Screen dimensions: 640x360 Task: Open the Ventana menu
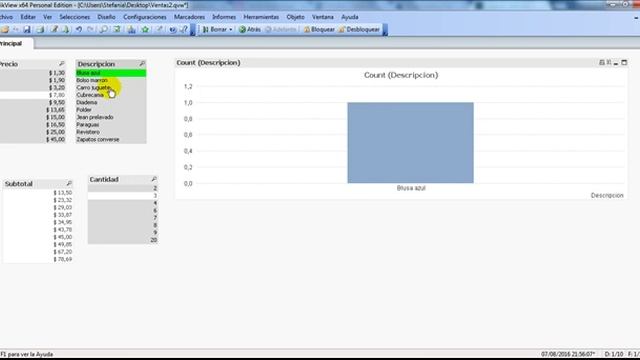[323, 17]
